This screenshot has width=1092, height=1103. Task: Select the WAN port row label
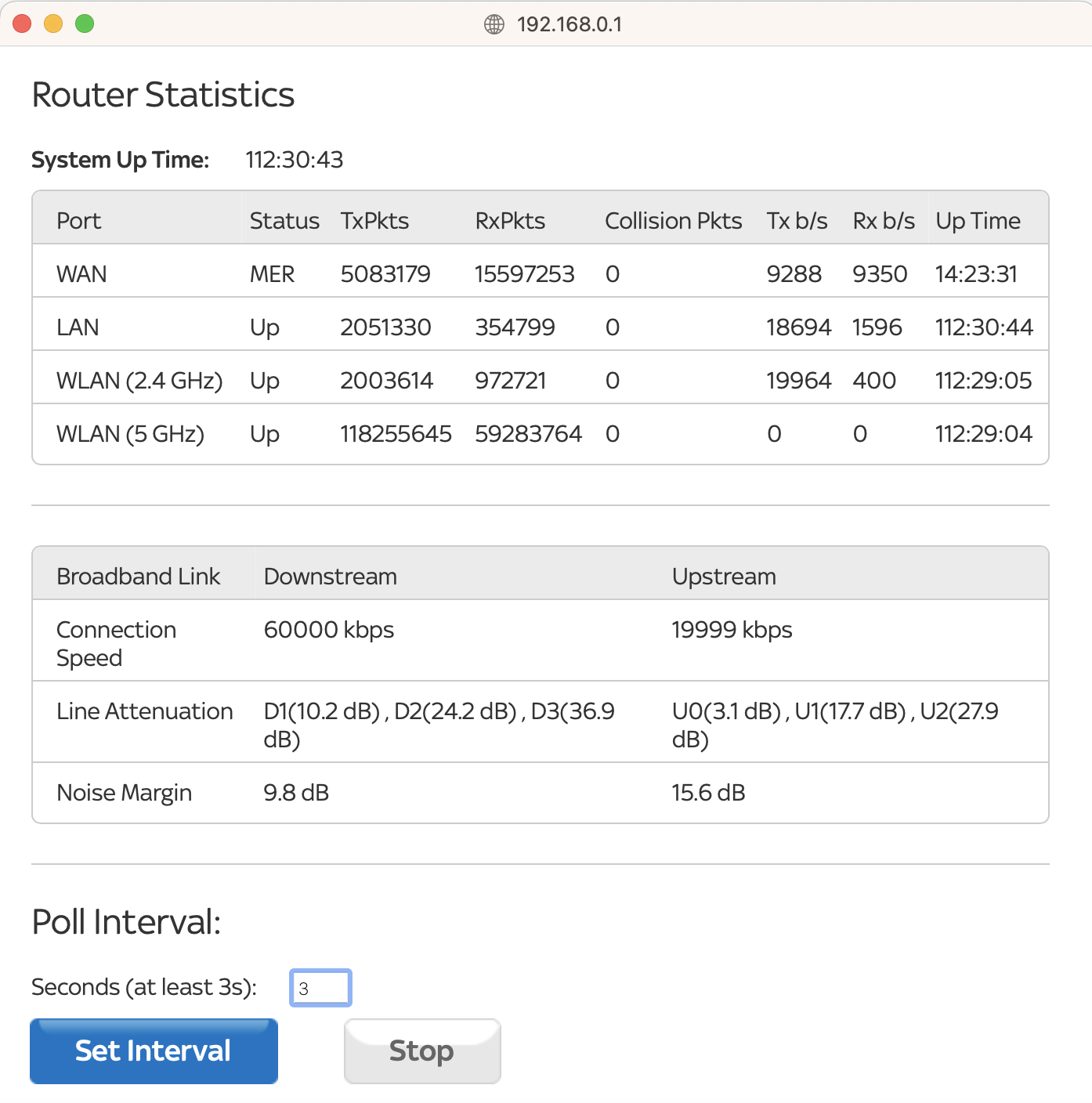[81, 274]
